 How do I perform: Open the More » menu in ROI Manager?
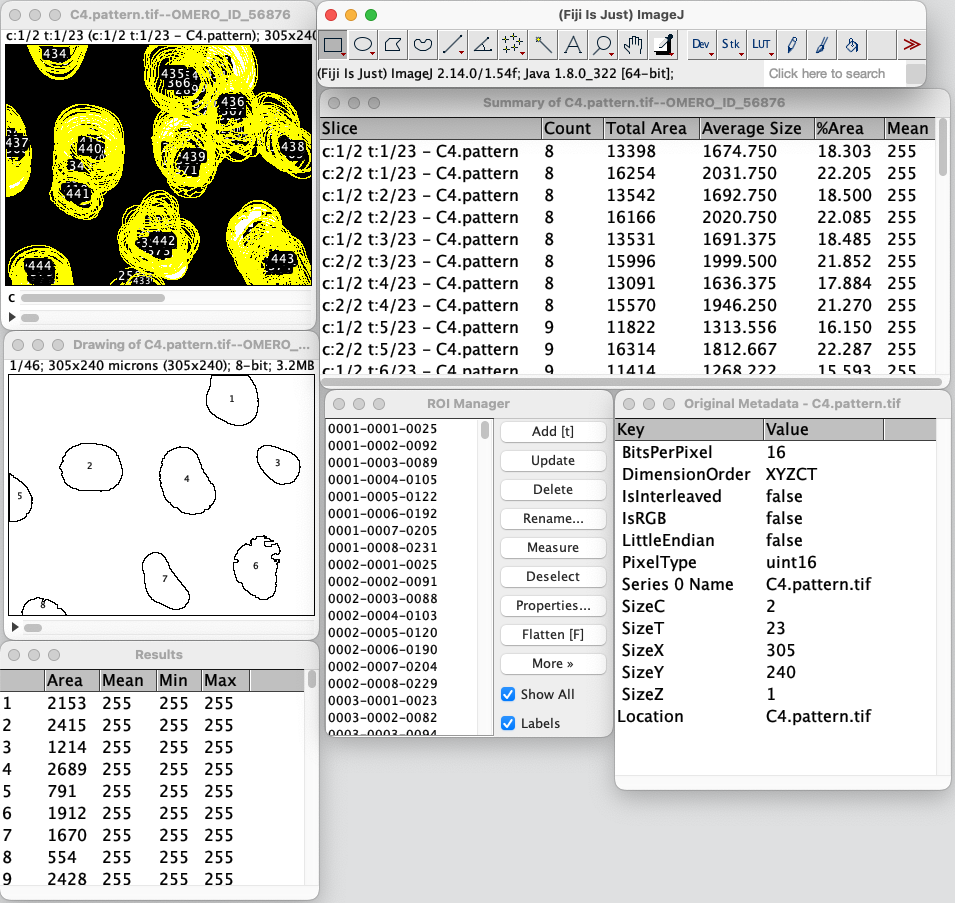pyautogui.click(x=553, y=664)
